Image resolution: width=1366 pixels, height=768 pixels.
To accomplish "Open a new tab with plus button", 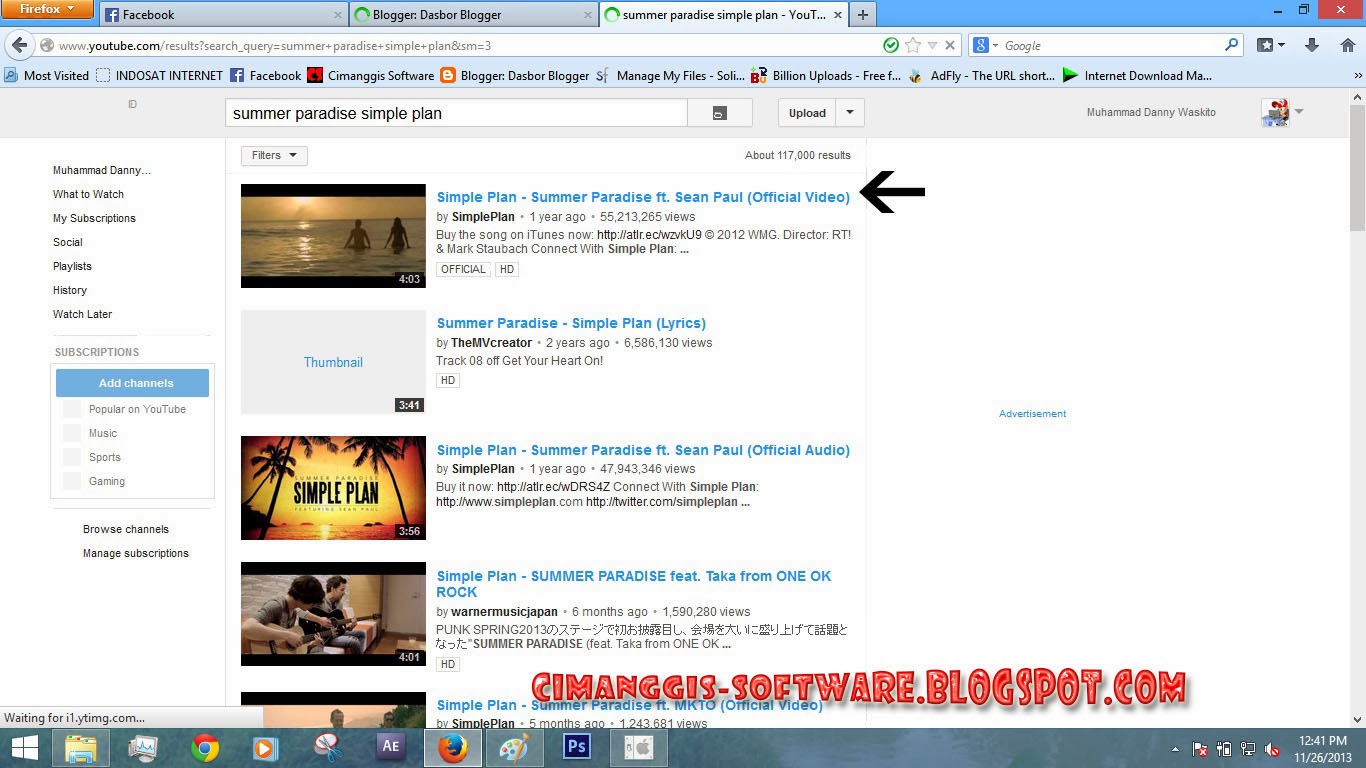I will [863, 15].
